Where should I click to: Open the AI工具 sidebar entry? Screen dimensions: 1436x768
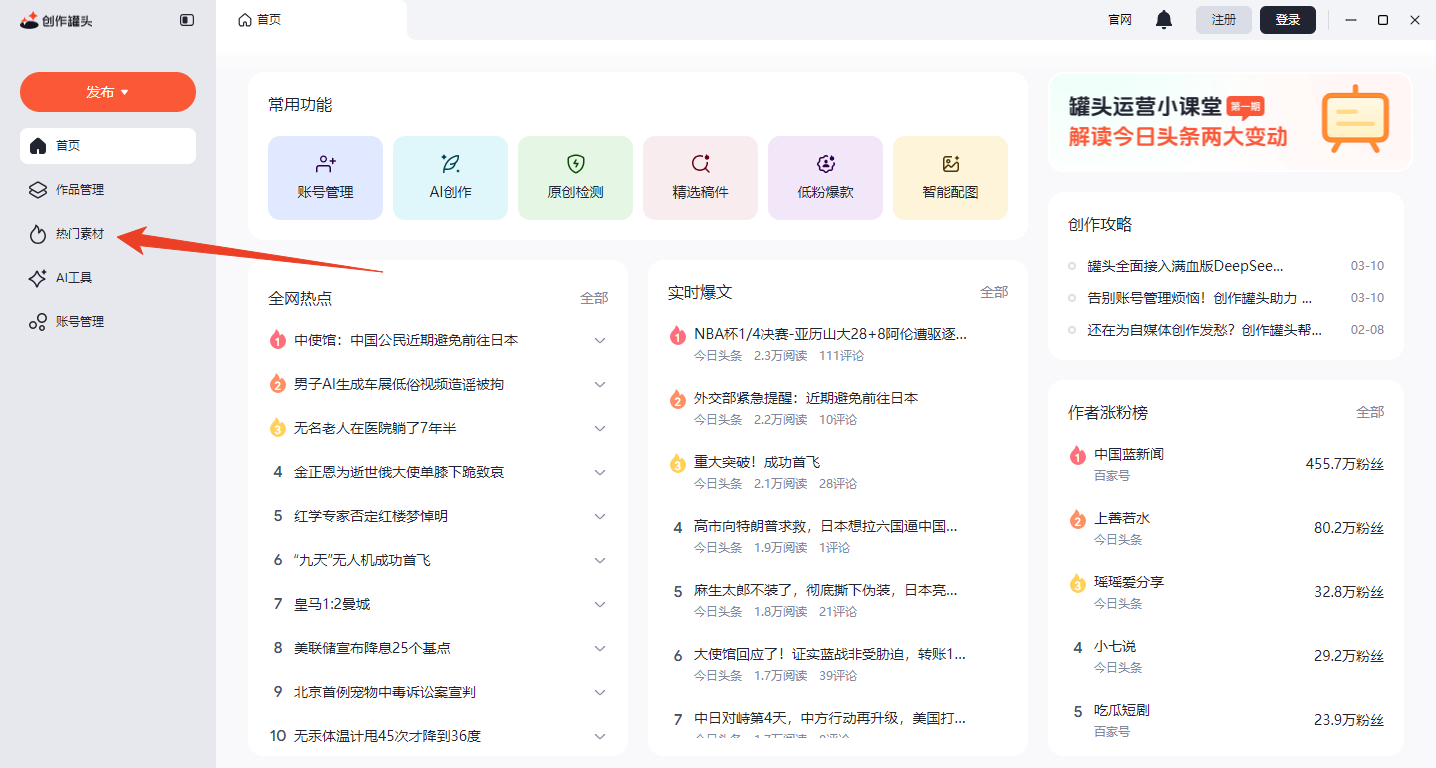[73, 277]
